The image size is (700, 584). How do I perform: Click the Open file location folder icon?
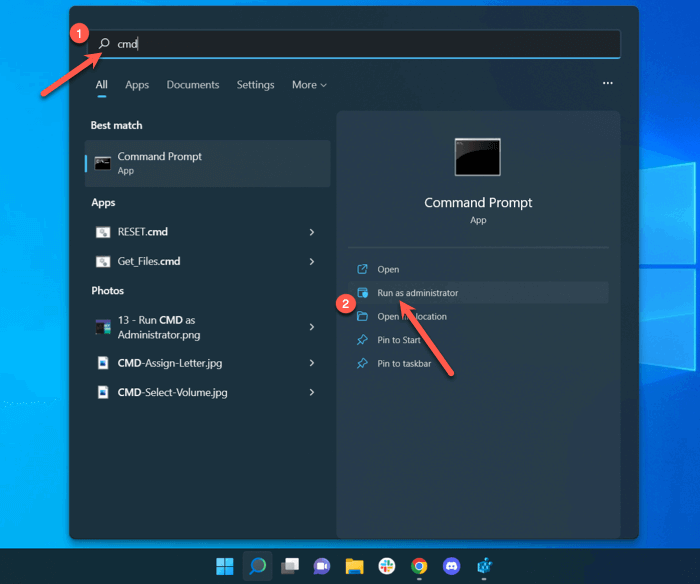pyautogui.click(x=362, y=317)
